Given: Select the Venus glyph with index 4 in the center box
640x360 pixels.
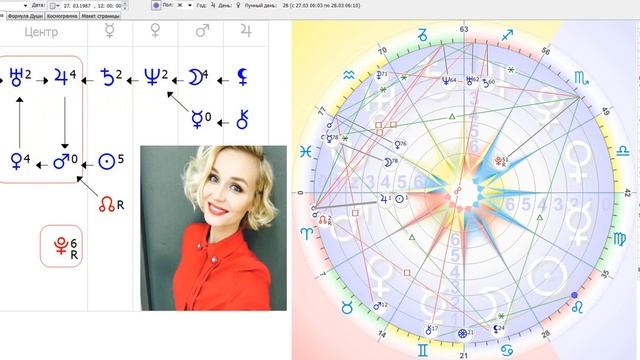Looking at the screenshot, I should (17, 161).
